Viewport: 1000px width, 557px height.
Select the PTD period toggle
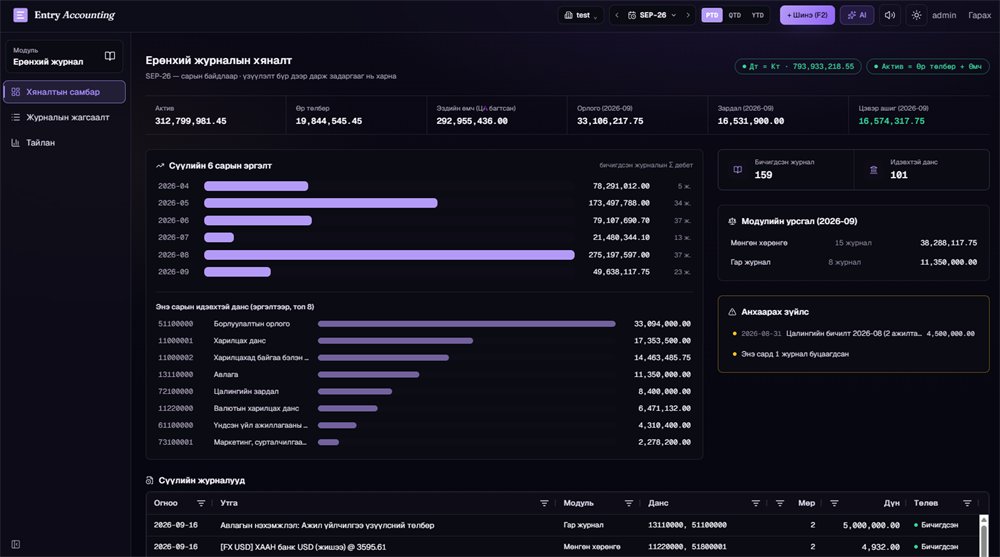(712, 15)
